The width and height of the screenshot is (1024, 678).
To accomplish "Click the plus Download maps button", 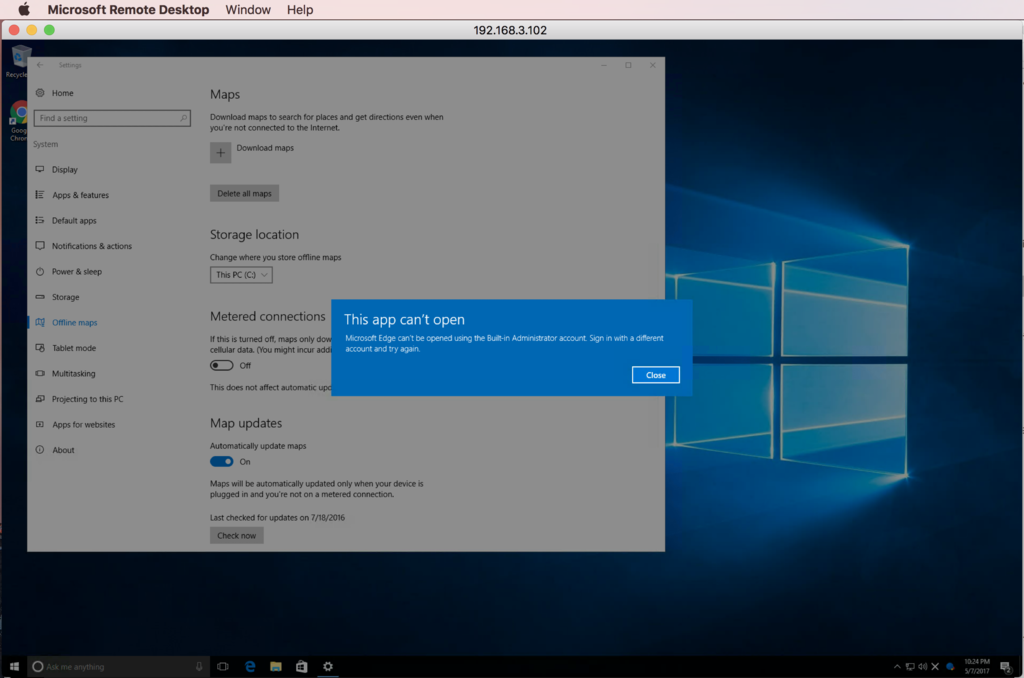I will point(221,152).
